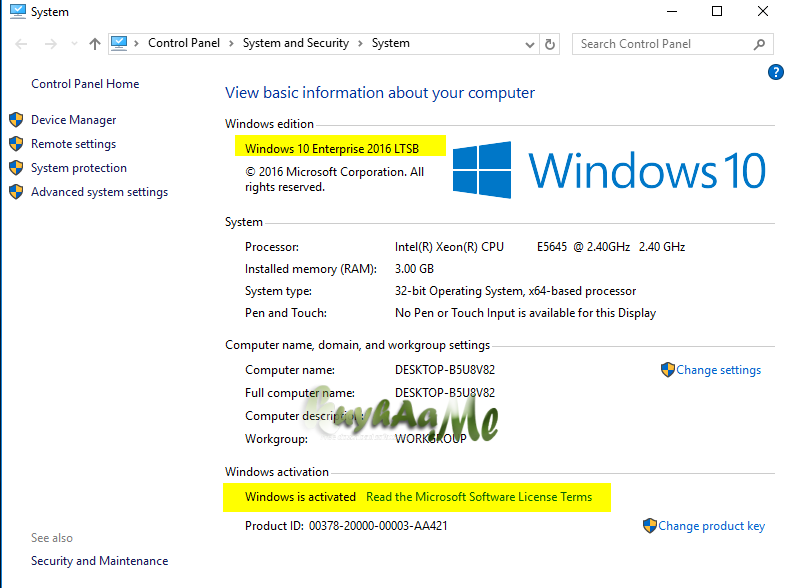Screen dimensions: 786x588
Task: Go to System and Security breadcrumb
Action: (x=296, y=43)
